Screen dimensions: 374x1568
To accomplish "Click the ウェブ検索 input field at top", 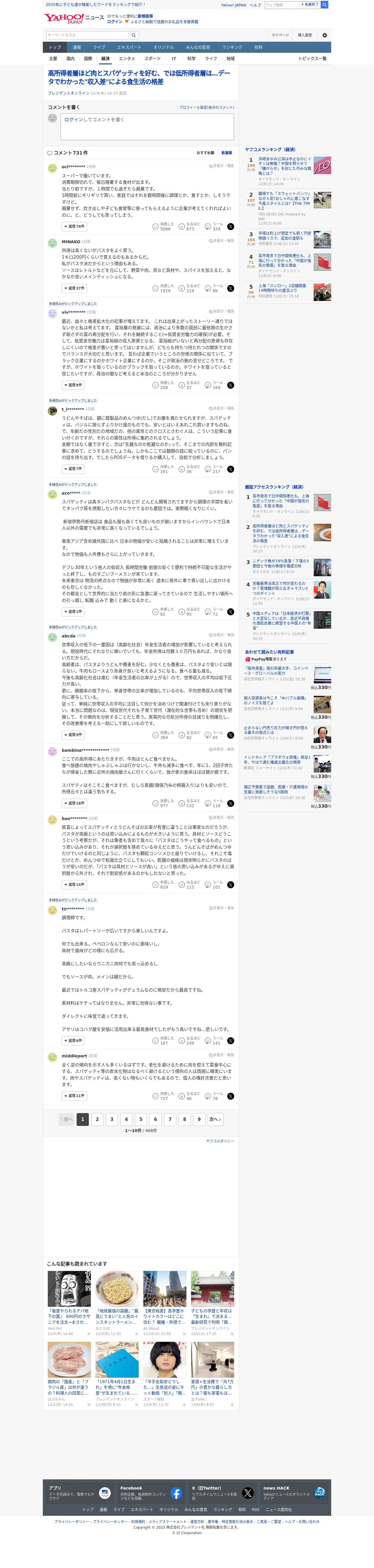I will click(282, 5).
